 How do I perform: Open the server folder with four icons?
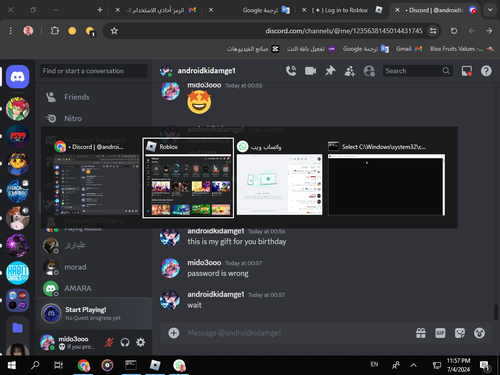coord(18,300)
